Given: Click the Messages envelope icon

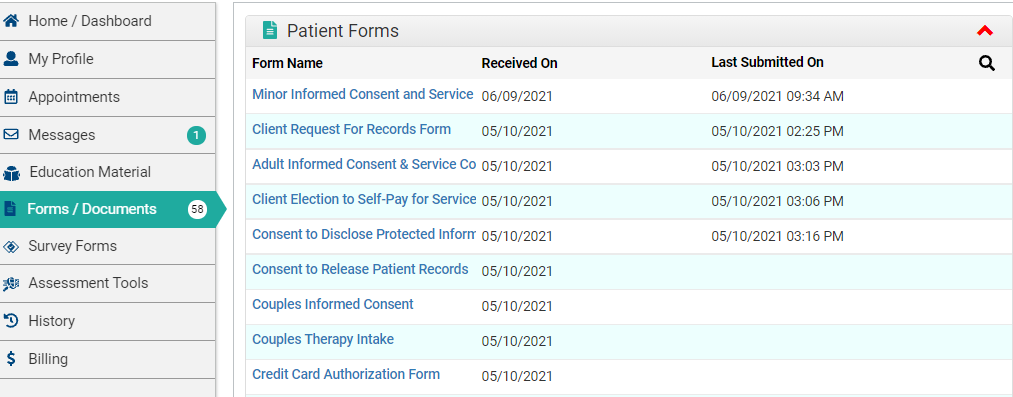Looking at the screenshot, I should click(11, 135).
